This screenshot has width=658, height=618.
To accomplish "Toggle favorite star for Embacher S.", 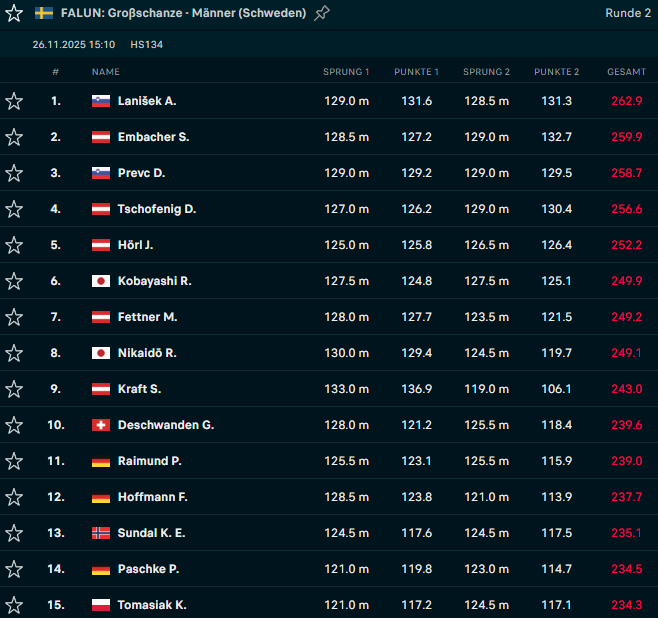I will pyautogui.click(x=14, y=137).
